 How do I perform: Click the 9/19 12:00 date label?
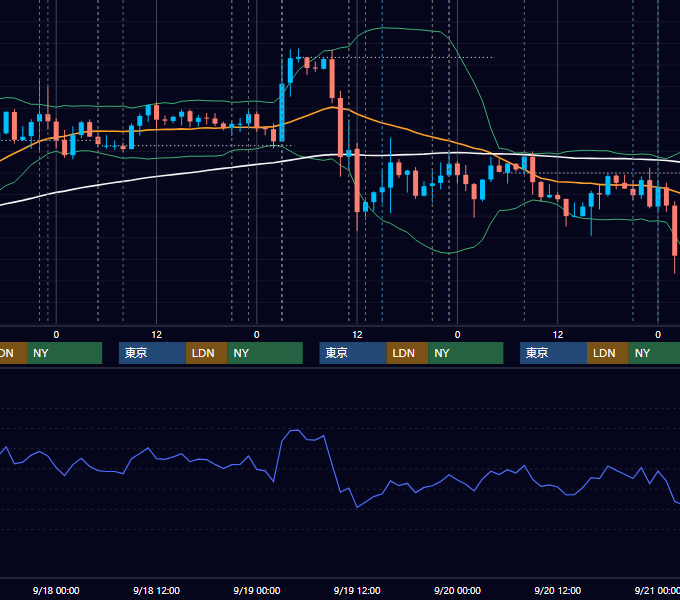357,590
